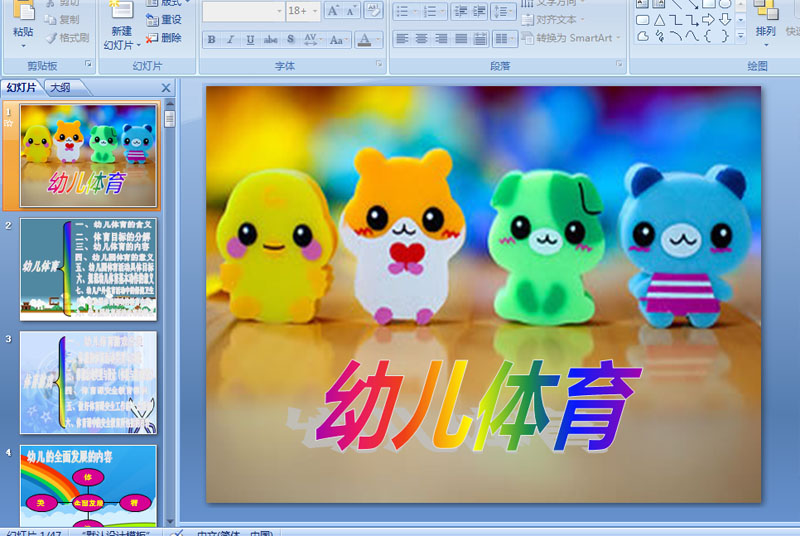800x536 pixels.
Task: Click the thumbnail pane scroll up arrow
Action: pyautogui.click(x=170, y=104)
